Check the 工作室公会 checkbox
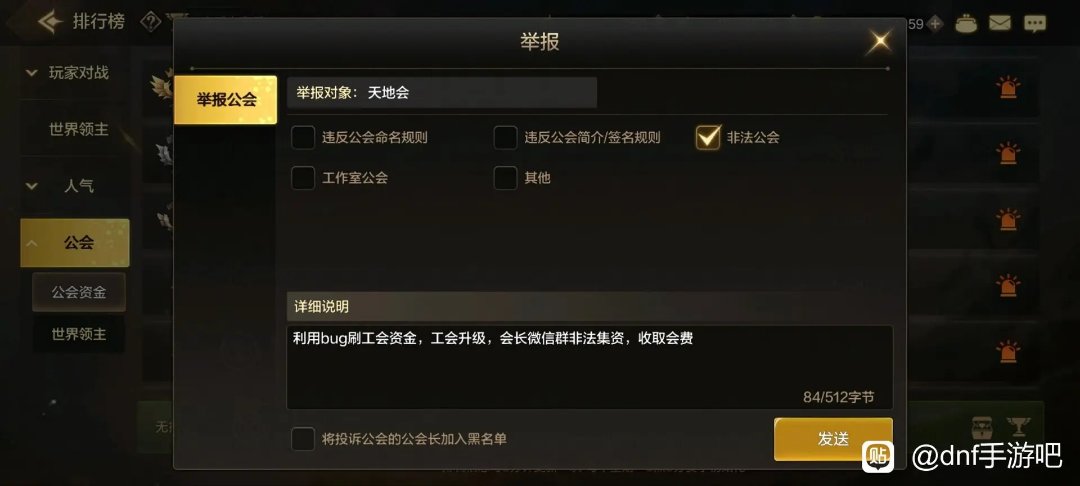Screen dimensions: 1080x486 pos(303,178)
